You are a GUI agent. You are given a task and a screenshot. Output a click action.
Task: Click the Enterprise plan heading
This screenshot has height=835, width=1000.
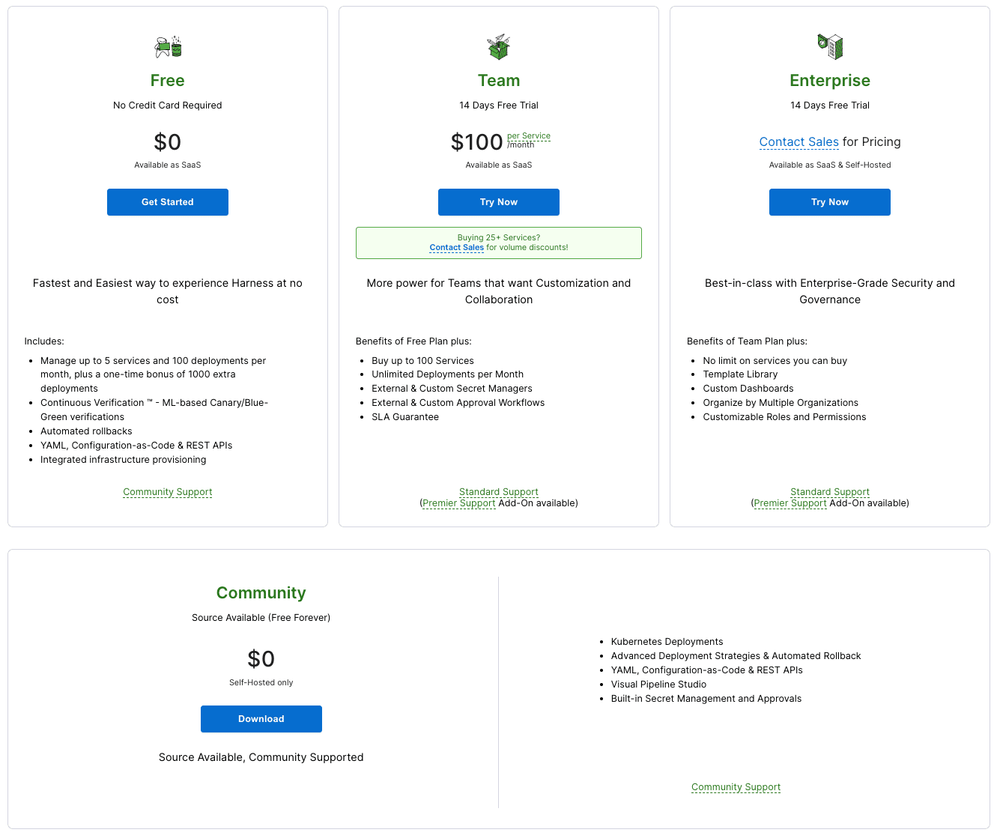pyautogui.click(x=830, y=81)
